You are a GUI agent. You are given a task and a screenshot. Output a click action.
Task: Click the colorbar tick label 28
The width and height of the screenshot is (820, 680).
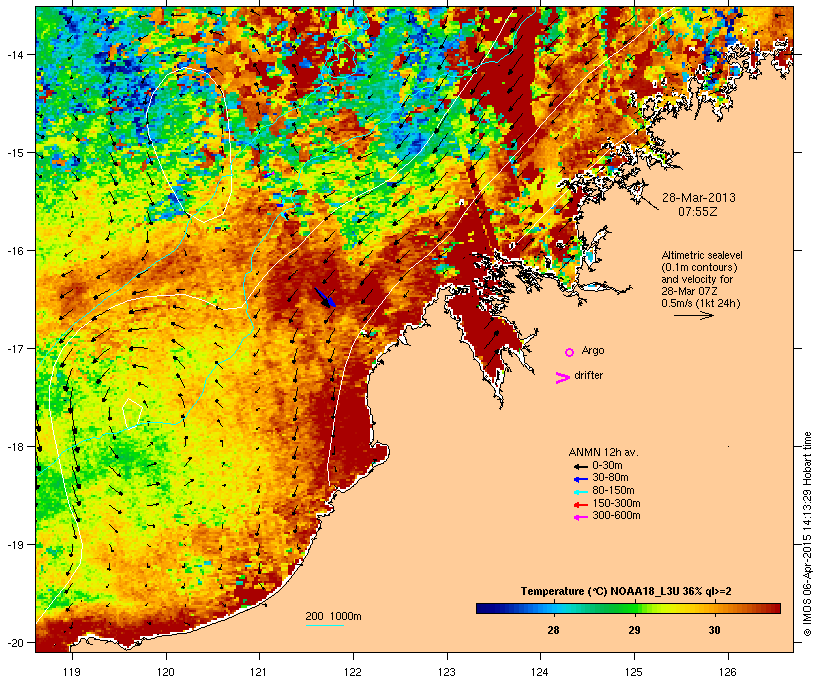point(553,630)
